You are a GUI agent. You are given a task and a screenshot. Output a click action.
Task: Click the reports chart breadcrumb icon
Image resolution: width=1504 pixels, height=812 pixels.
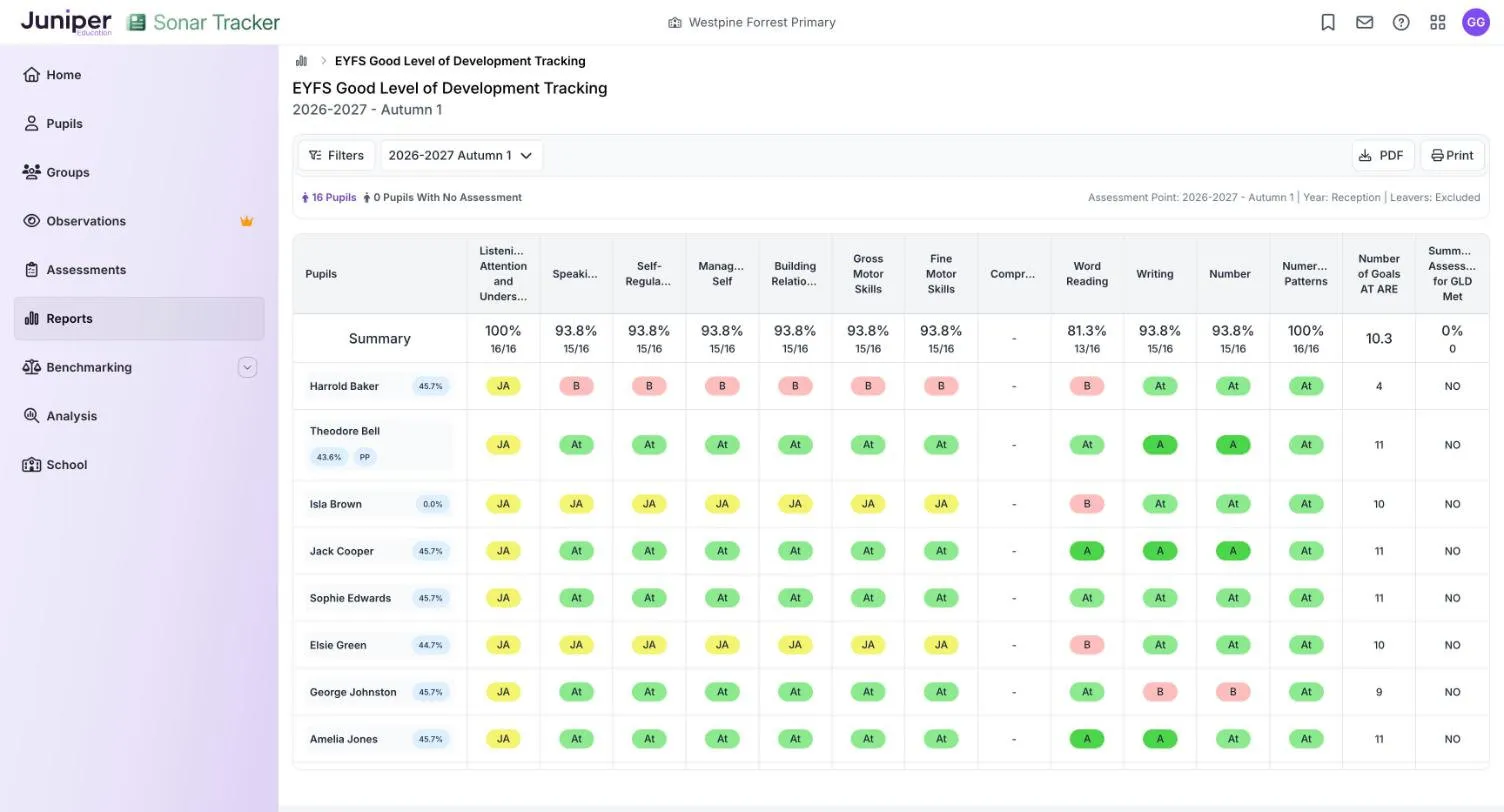[301, 61]
